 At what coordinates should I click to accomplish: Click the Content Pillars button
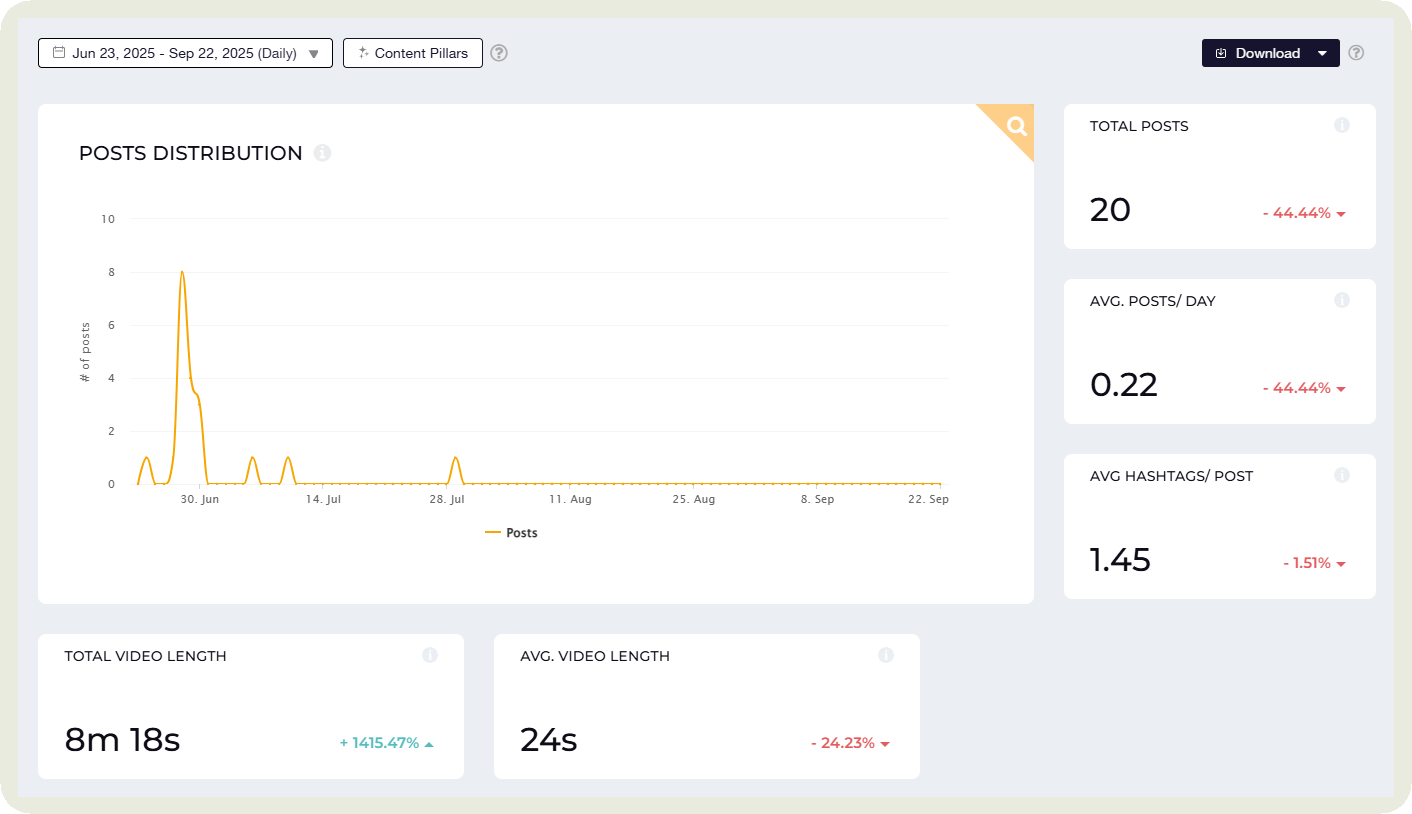(x=412, y=53)
